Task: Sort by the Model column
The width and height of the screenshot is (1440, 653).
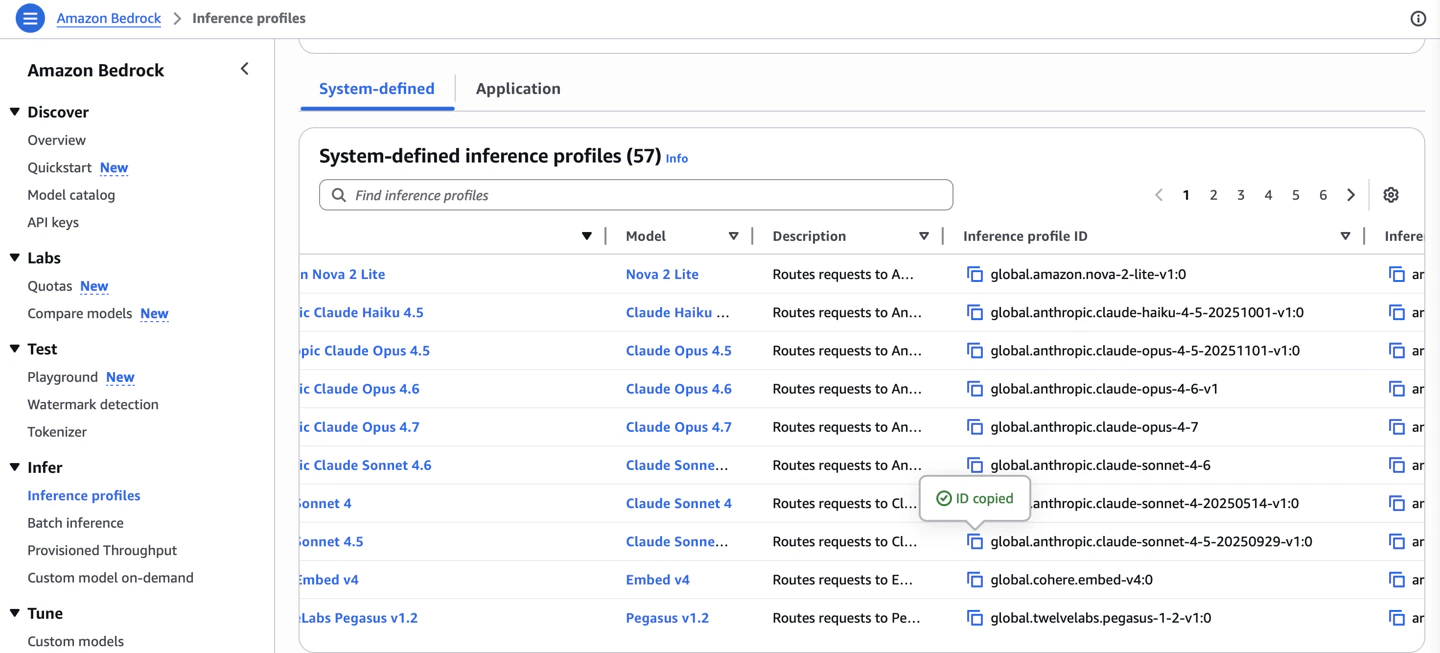Action: click(733, 236)
